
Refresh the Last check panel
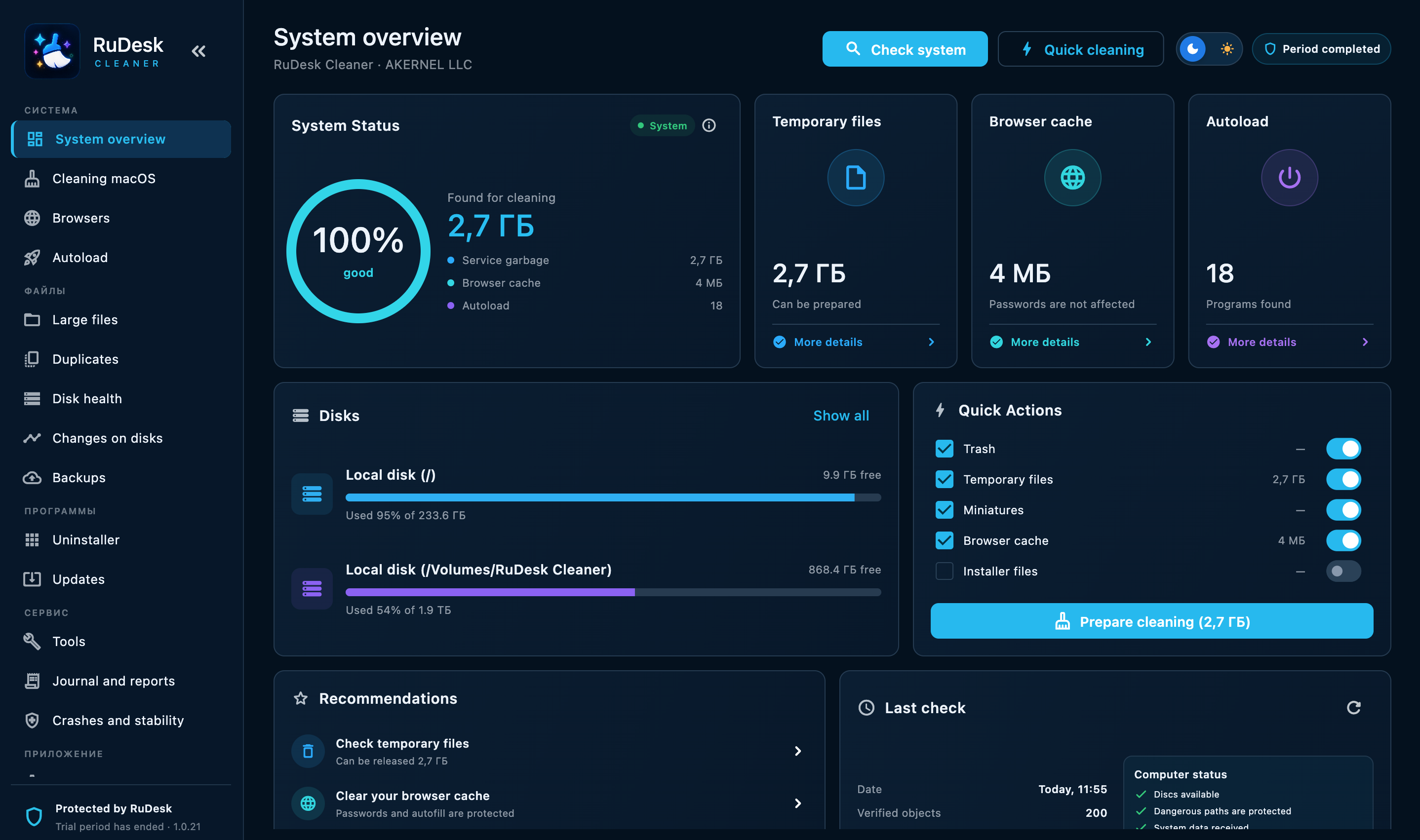pyautogui.click(x=1353, y=708)
